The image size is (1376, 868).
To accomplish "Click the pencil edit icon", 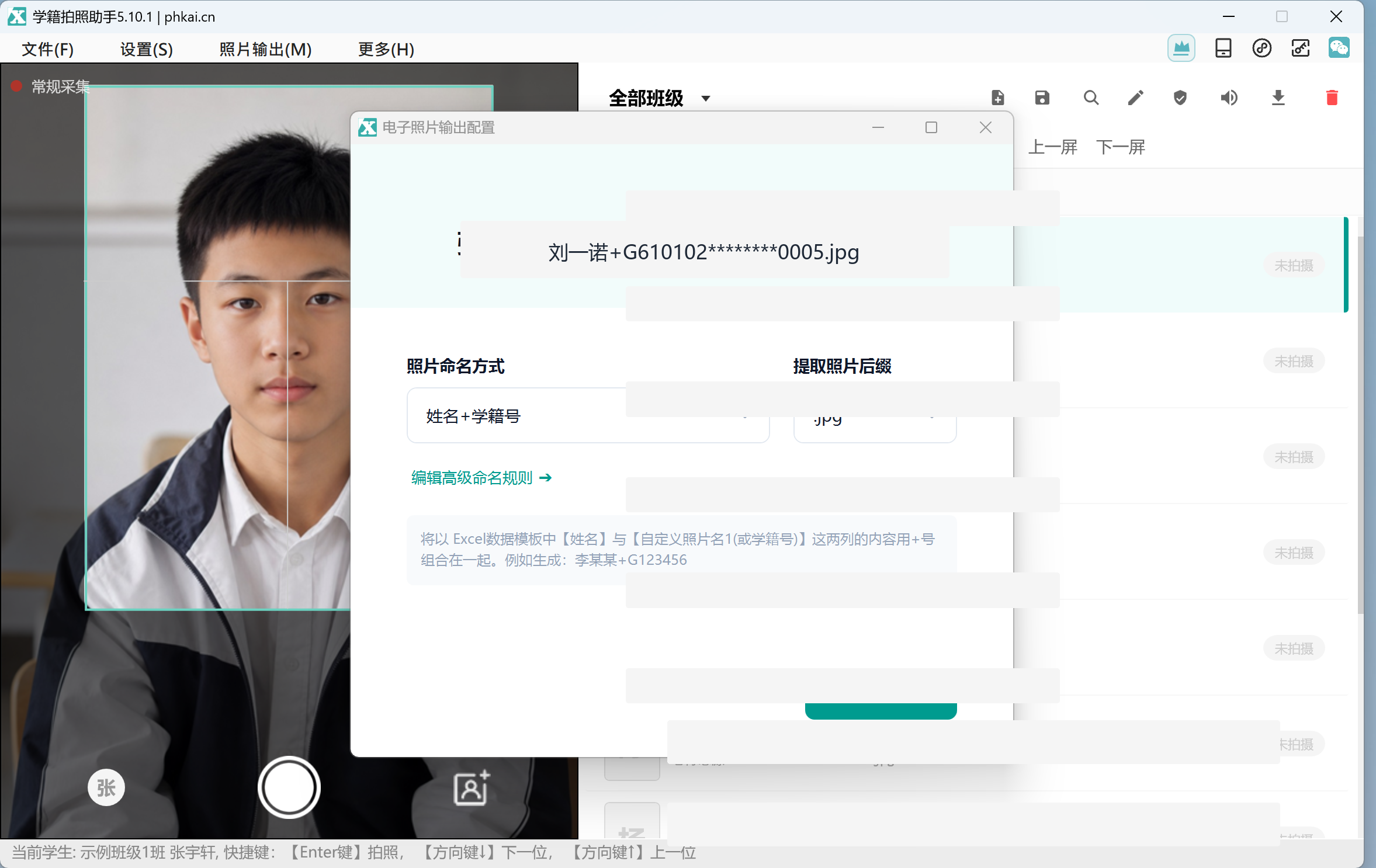I will click(x=1135, y=98).
